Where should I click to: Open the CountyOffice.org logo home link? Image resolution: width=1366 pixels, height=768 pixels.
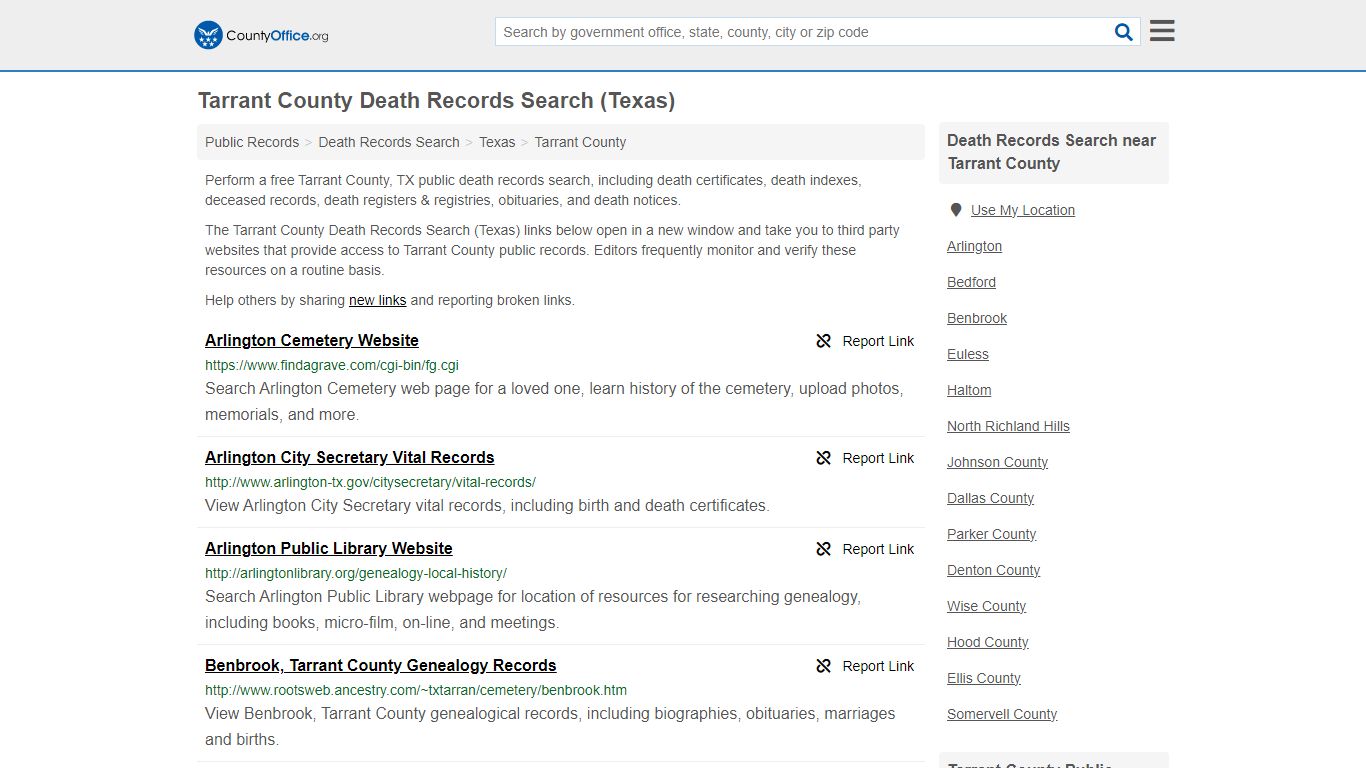coord(261,35)
